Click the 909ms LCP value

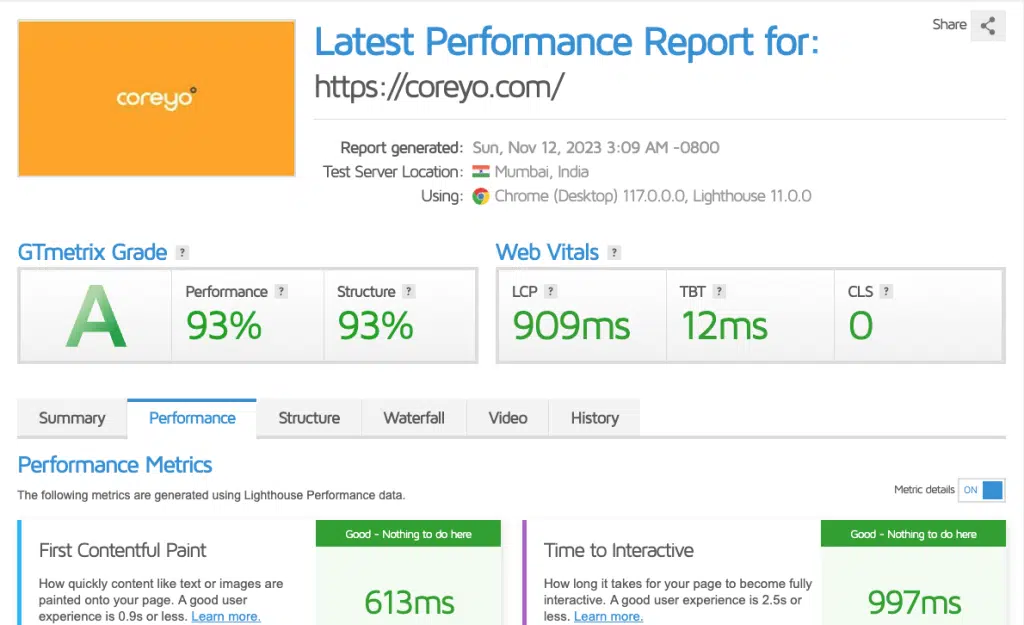(x=571, y=326)
